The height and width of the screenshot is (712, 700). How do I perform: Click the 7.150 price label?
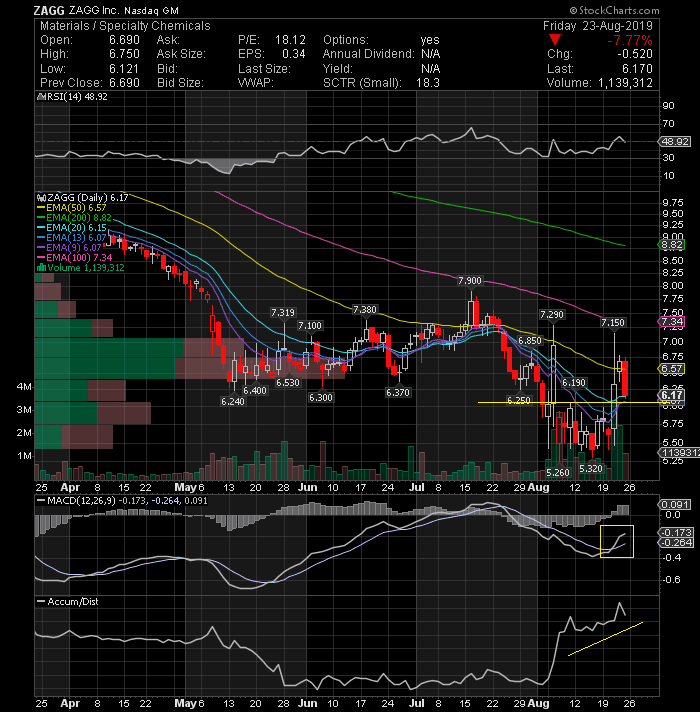[613, 322]
